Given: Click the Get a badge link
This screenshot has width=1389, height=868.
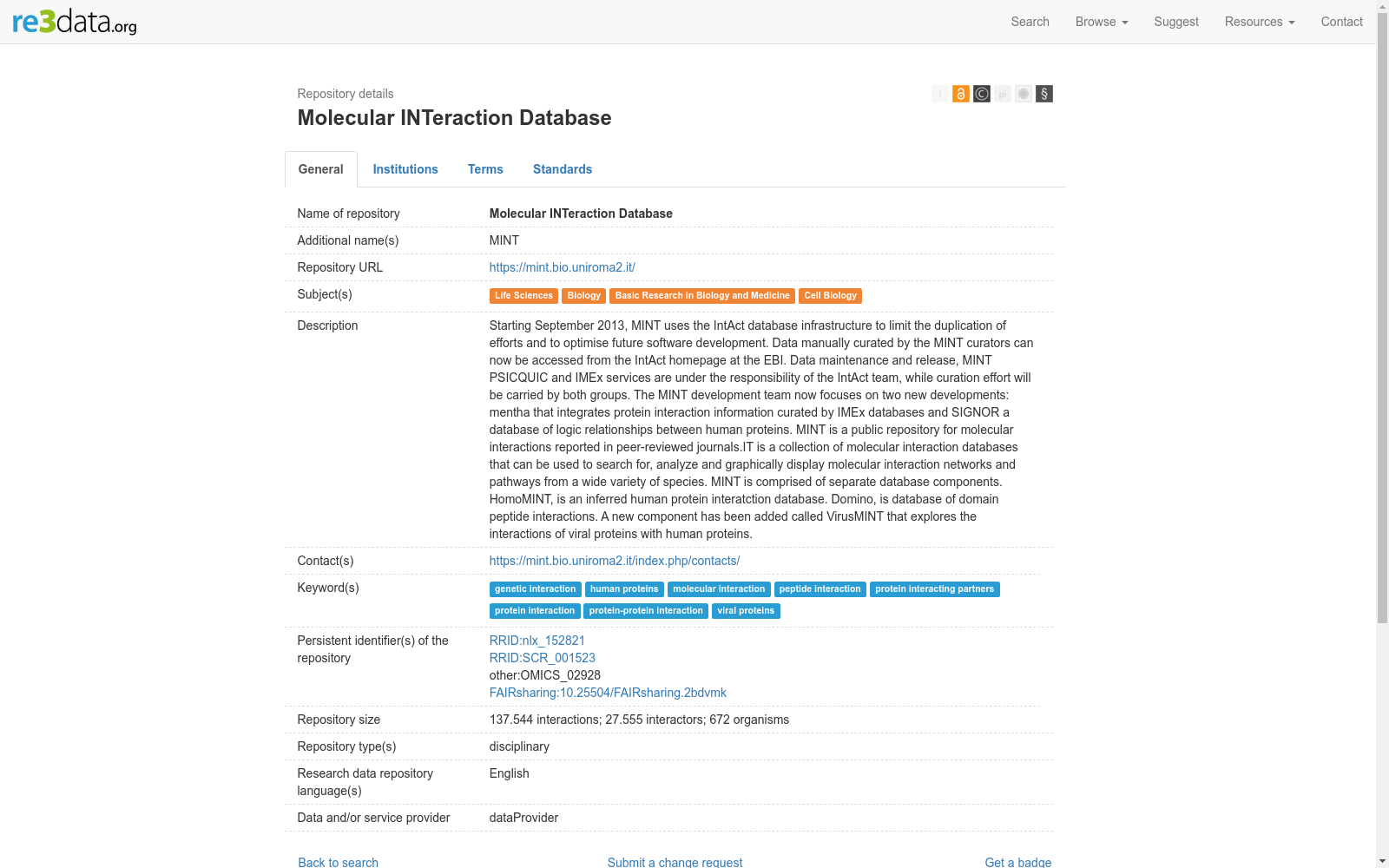Looking at the screenshot, I should (x=1018, y=862).
